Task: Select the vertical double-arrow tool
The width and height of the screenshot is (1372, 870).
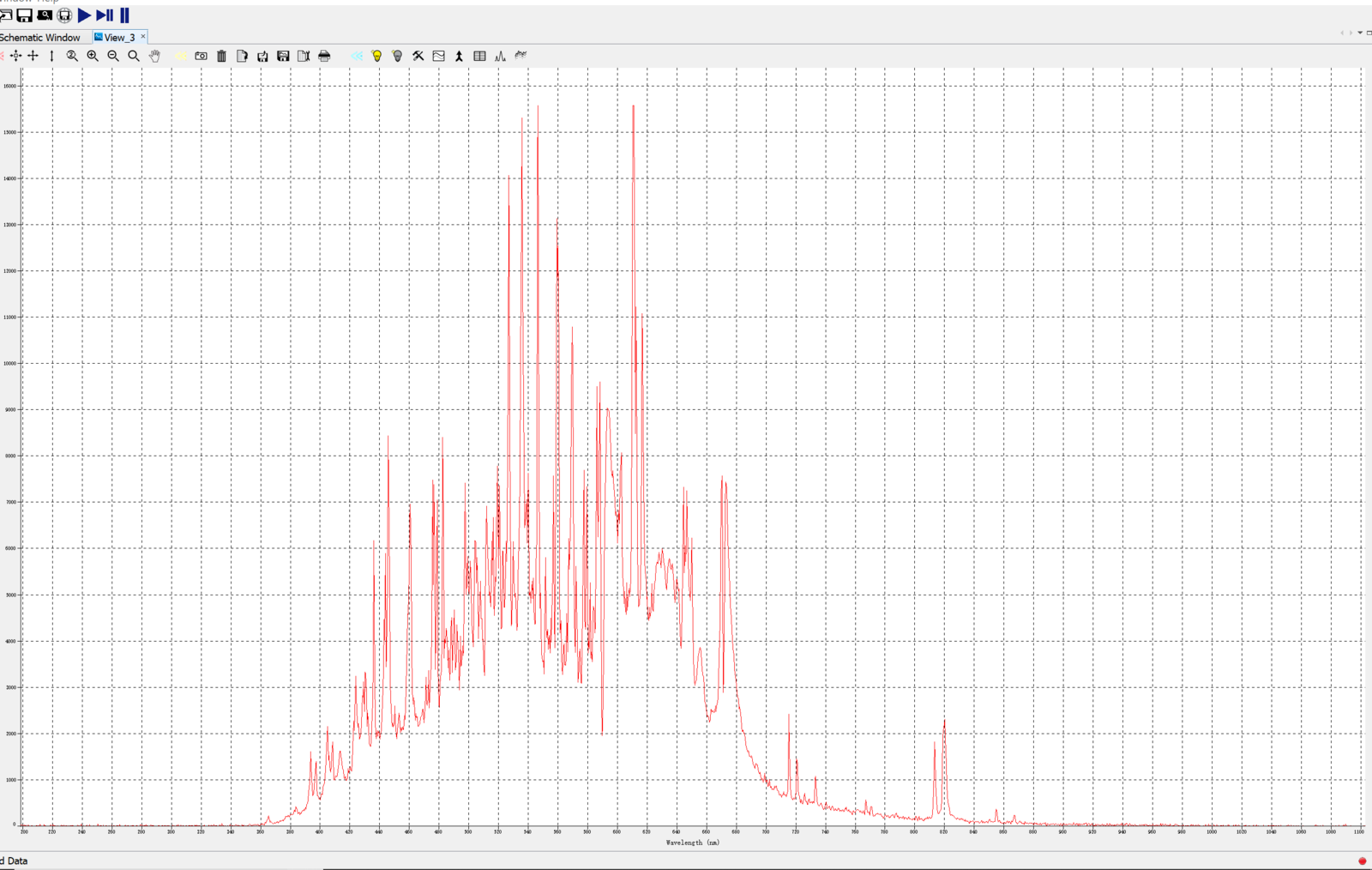Action: (x=51, y=56)
